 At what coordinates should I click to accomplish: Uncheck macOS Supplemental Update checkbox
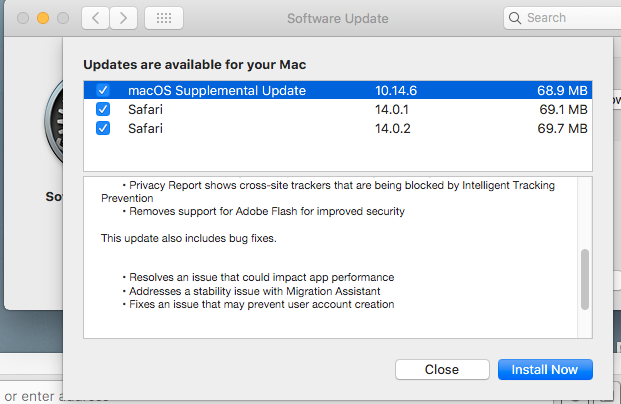coord(103,90)
